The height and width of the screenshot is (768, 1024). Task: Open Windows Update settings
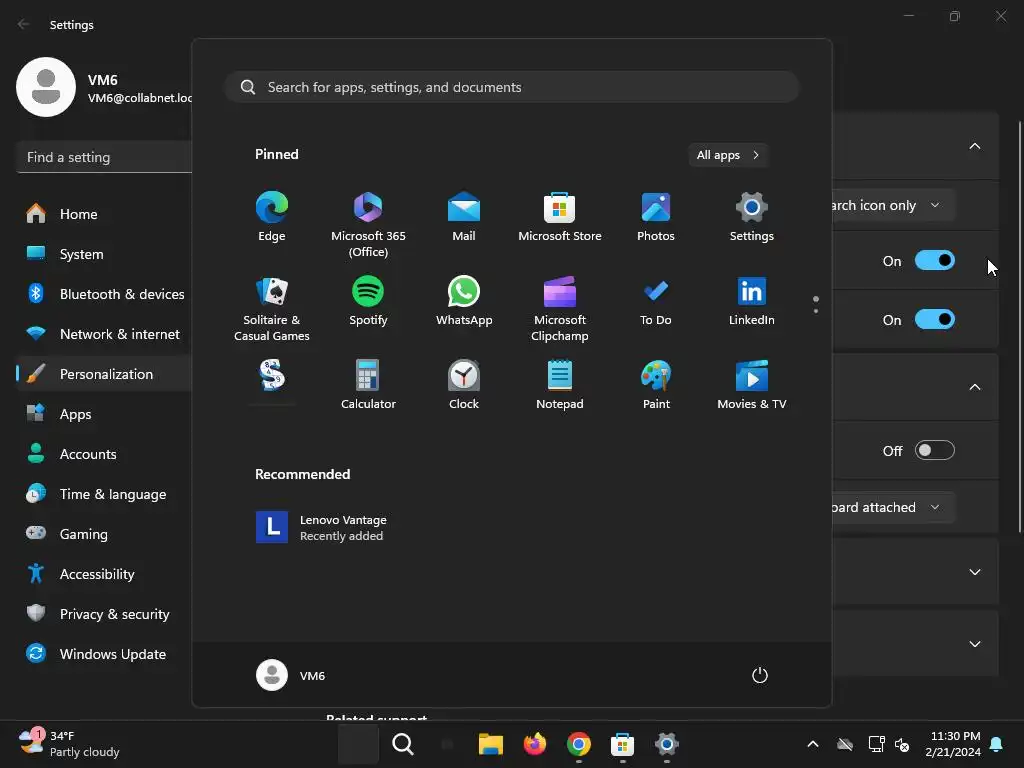pos(104,654)
